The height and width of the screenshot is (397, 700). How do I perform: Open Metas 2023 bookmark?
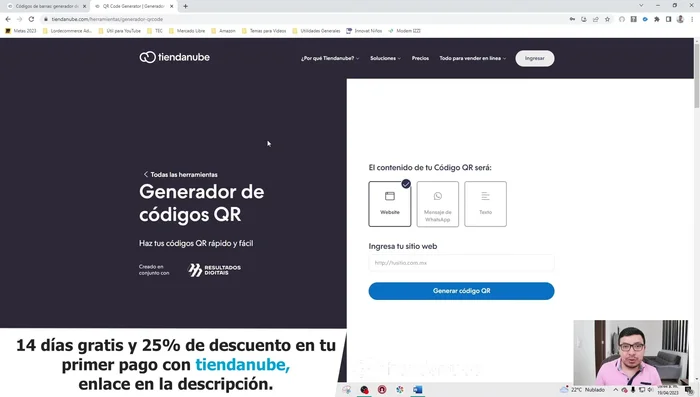point(21,31)
